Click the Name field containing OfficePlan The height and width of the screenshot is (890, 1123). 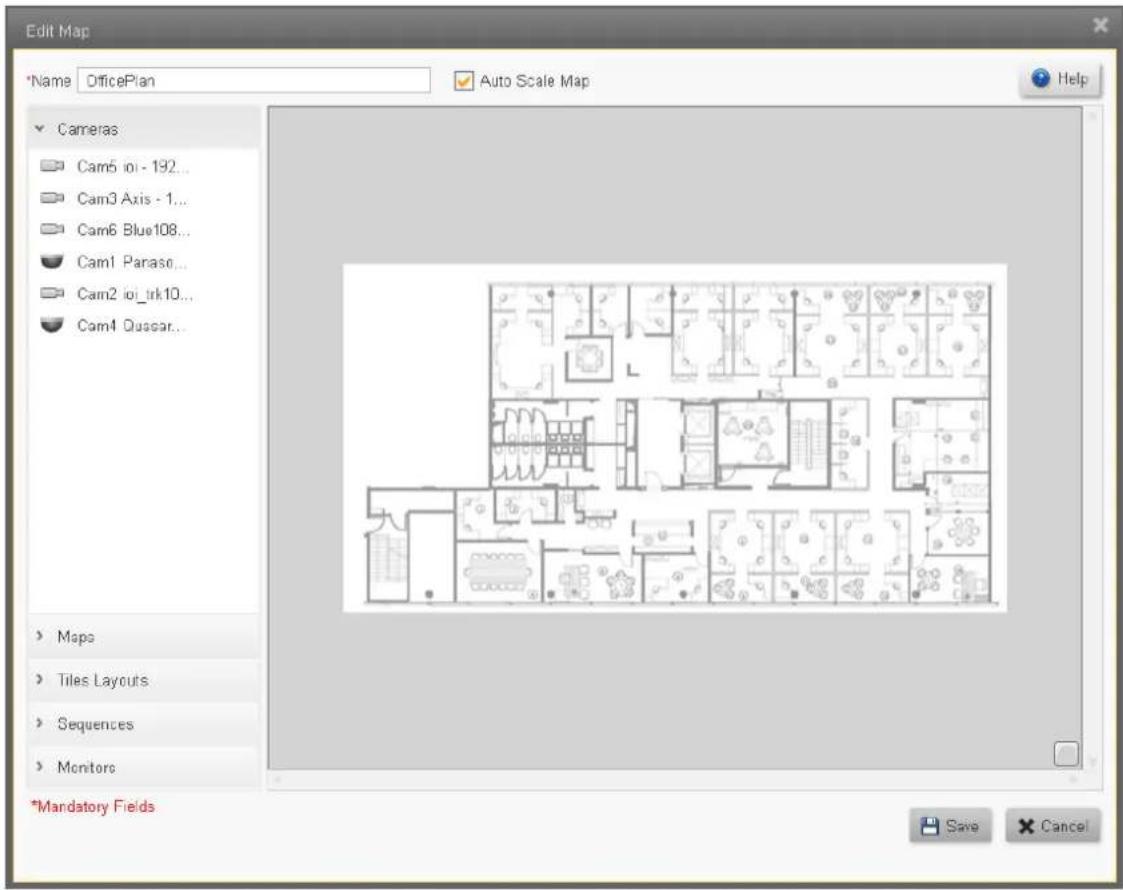pyautogui.click(x=254, y=80)
